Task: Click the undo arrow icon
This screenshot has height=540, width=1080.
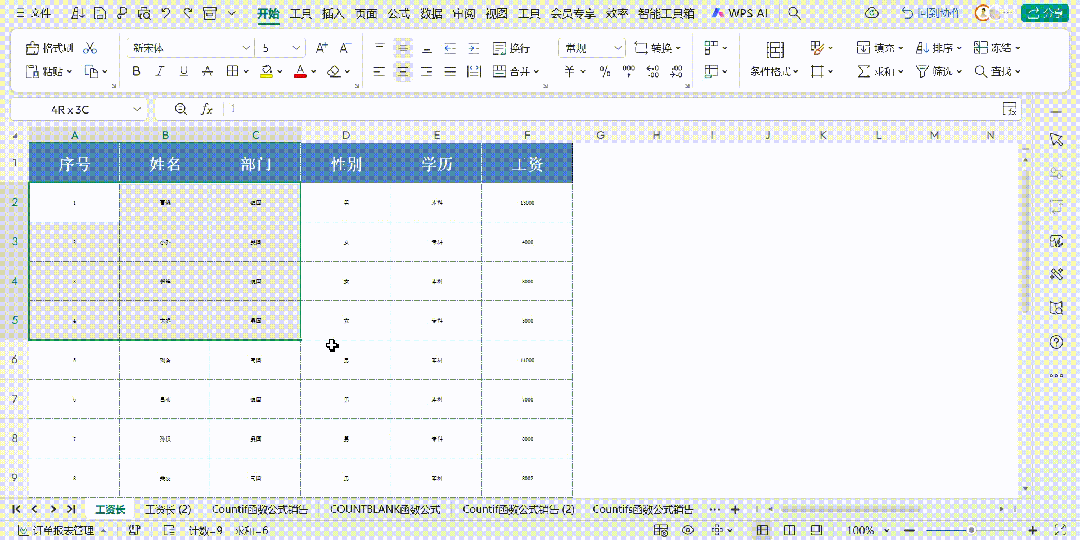Action: click(165, 14)
